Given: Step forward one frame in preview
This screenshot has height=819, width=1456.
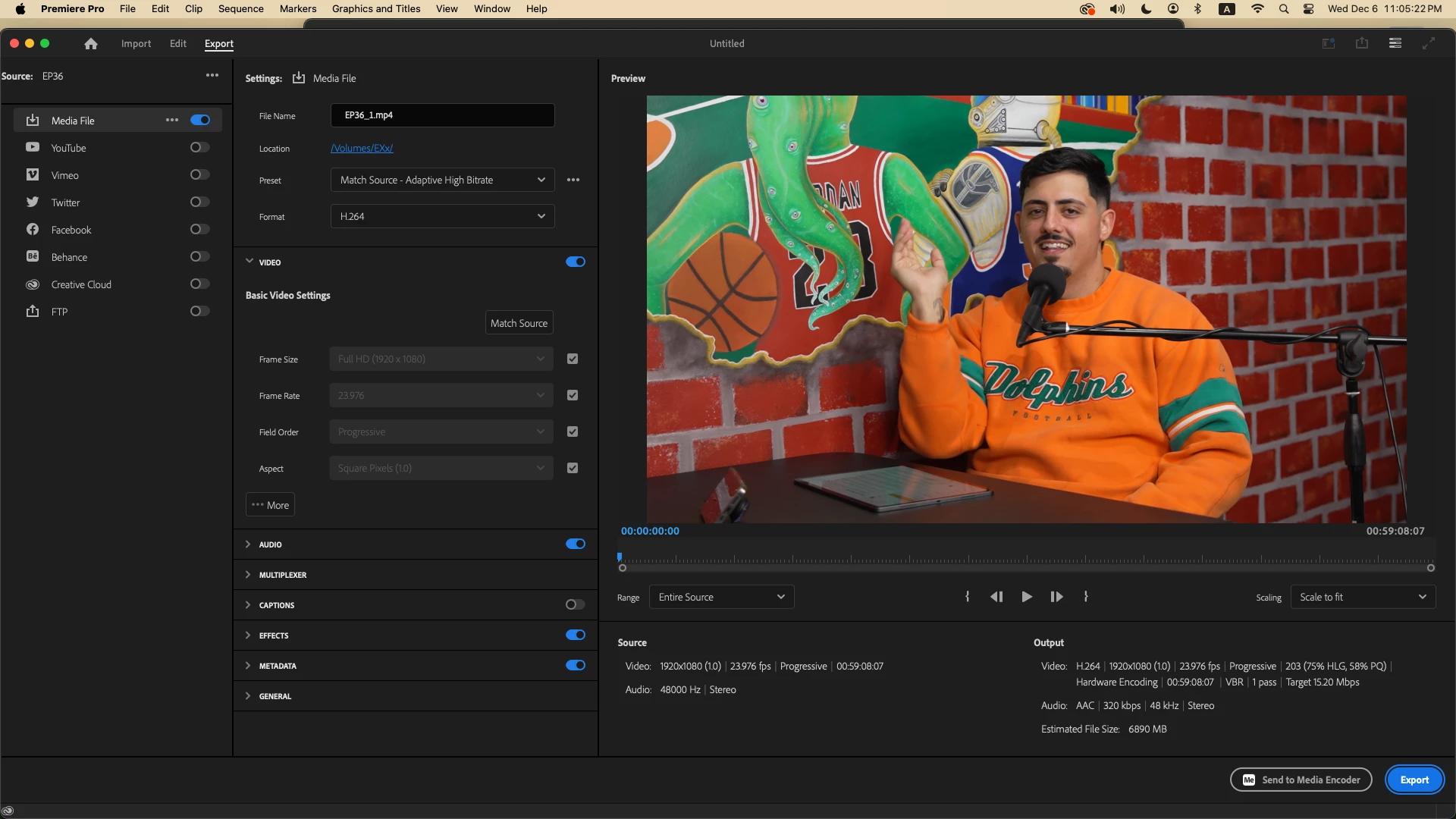Looking at the screenshot, I should 1056,597.
